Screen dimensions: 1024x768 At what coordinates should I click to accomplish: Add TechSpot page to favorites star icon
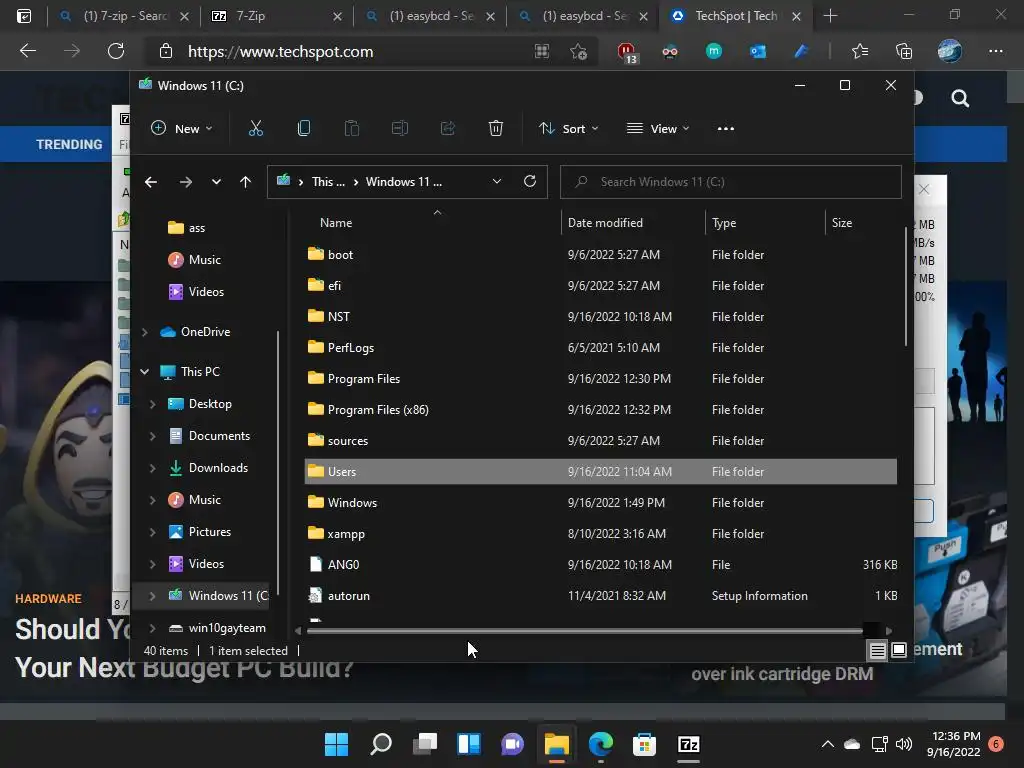(x=578, y=52)
